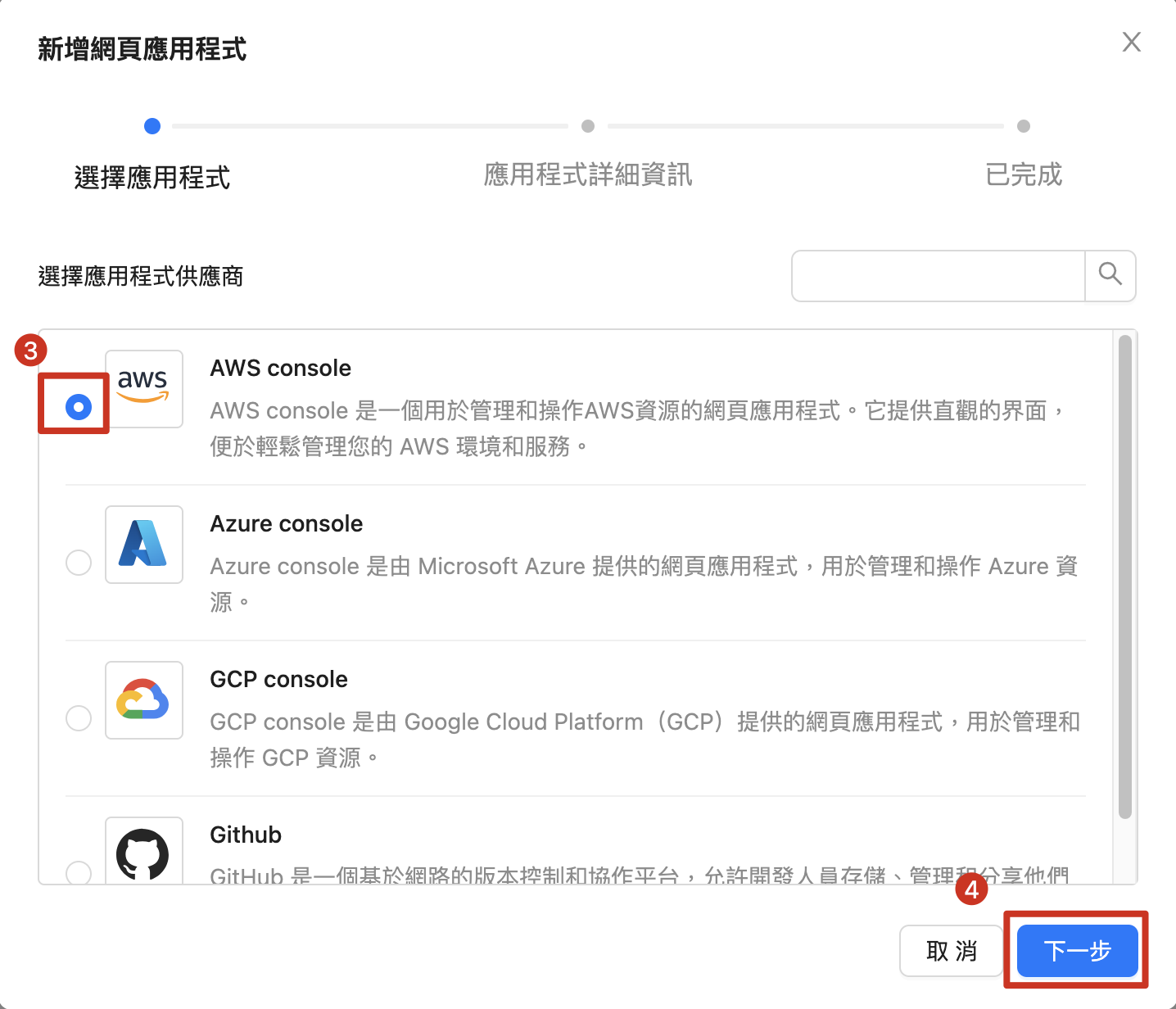1176x1009 pixels.
Task: Close the dialog with the X icon
Action: pyautogui.click(x=1131, y=43)
